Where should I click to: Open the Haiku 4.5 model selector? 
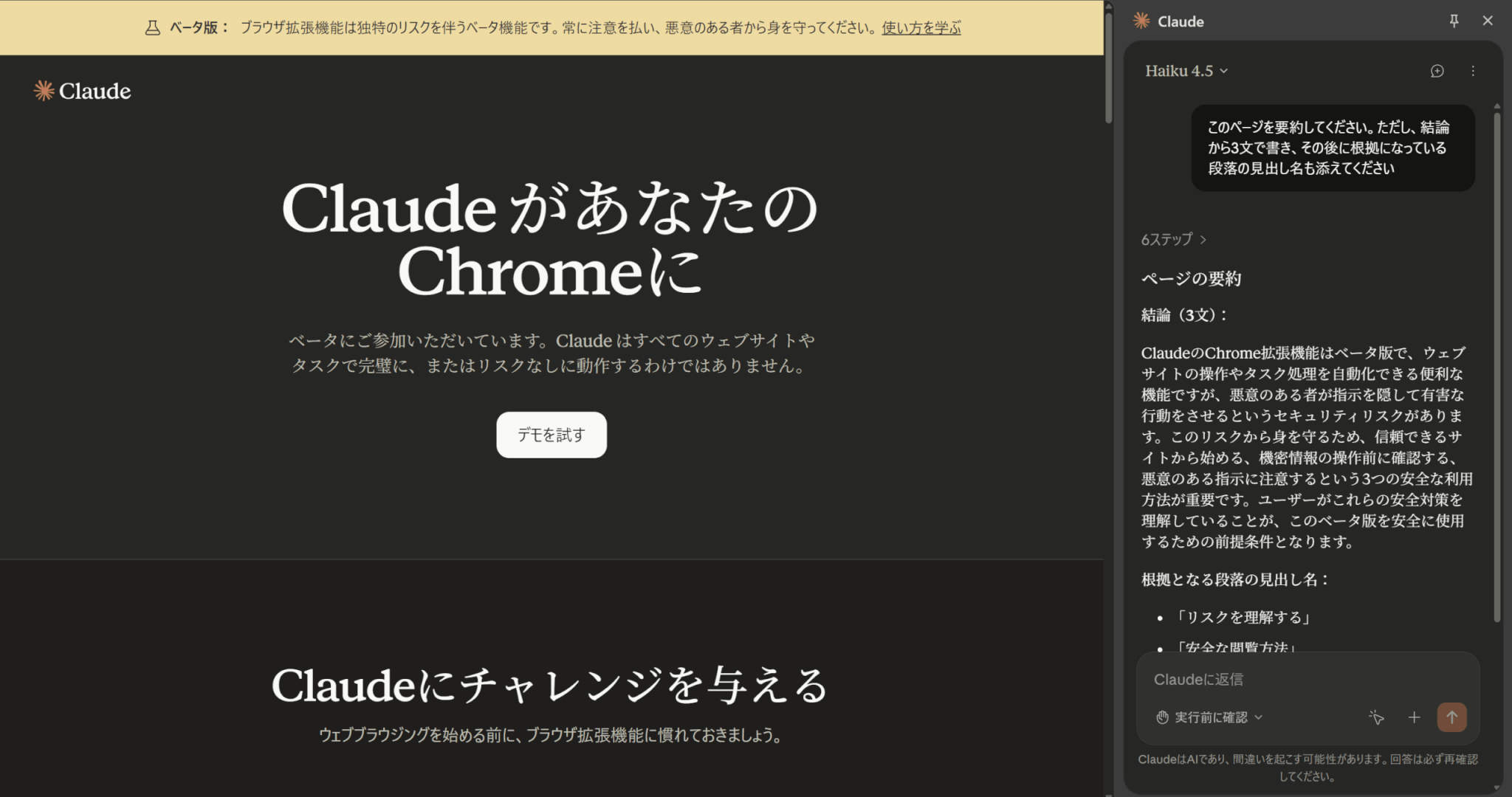1186,71
